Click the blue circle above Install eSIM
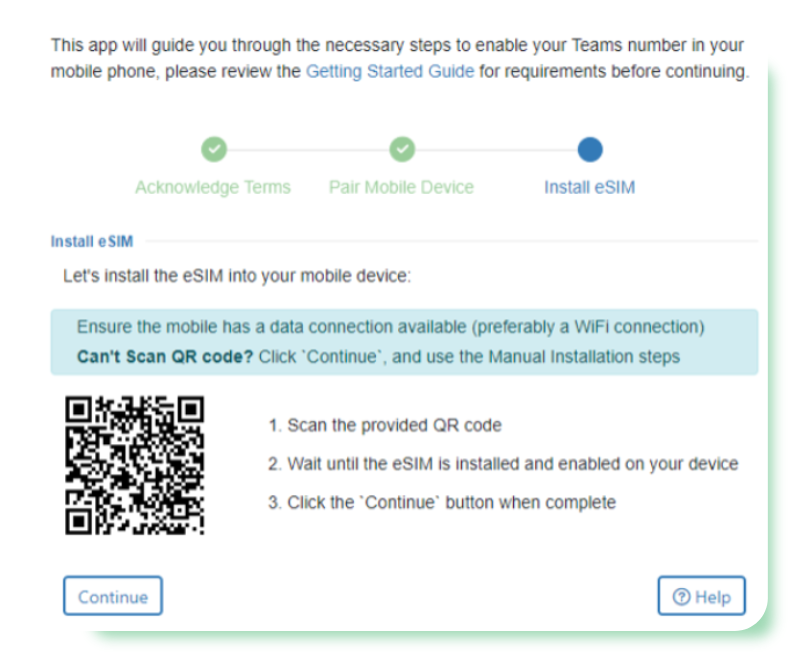Image resolution: width=791 pixels, height=652 pixels. [590, 149]
